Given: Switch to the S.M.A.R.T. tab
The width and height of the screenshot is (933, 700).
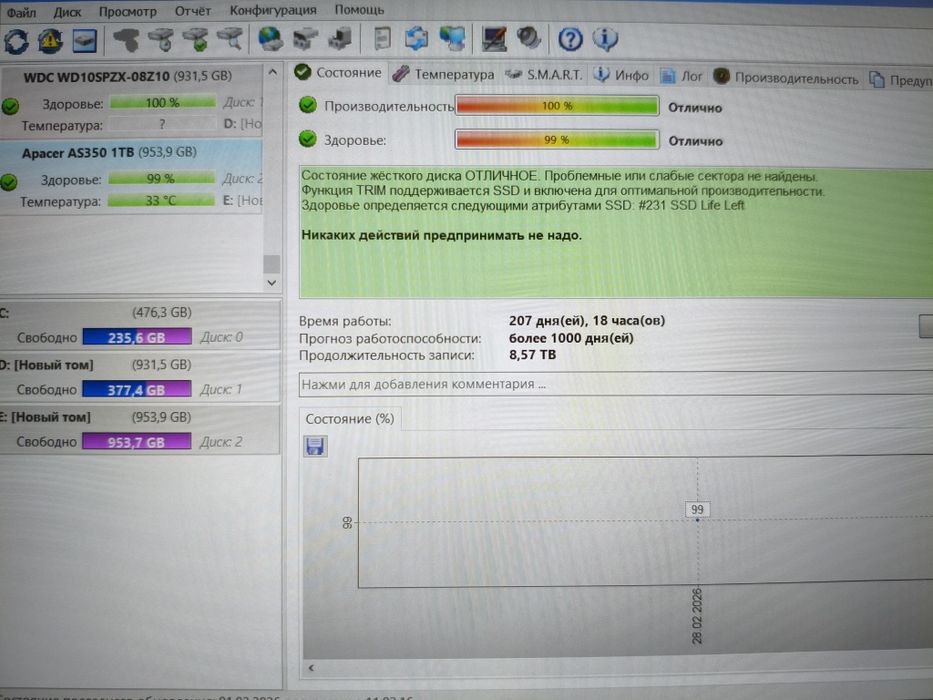Looking at the screenshot, I should 544,74.
